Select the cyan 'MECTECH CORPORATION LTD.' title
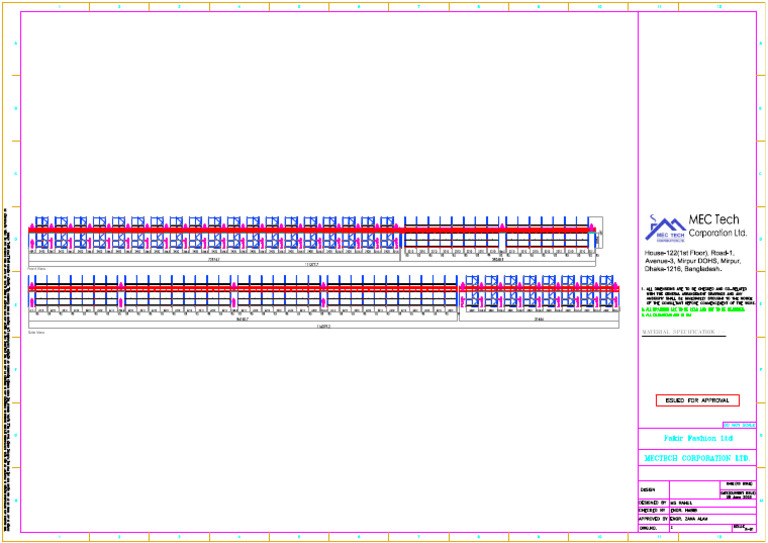This screenshot has height=543, width=768. (x=697, y=458)
